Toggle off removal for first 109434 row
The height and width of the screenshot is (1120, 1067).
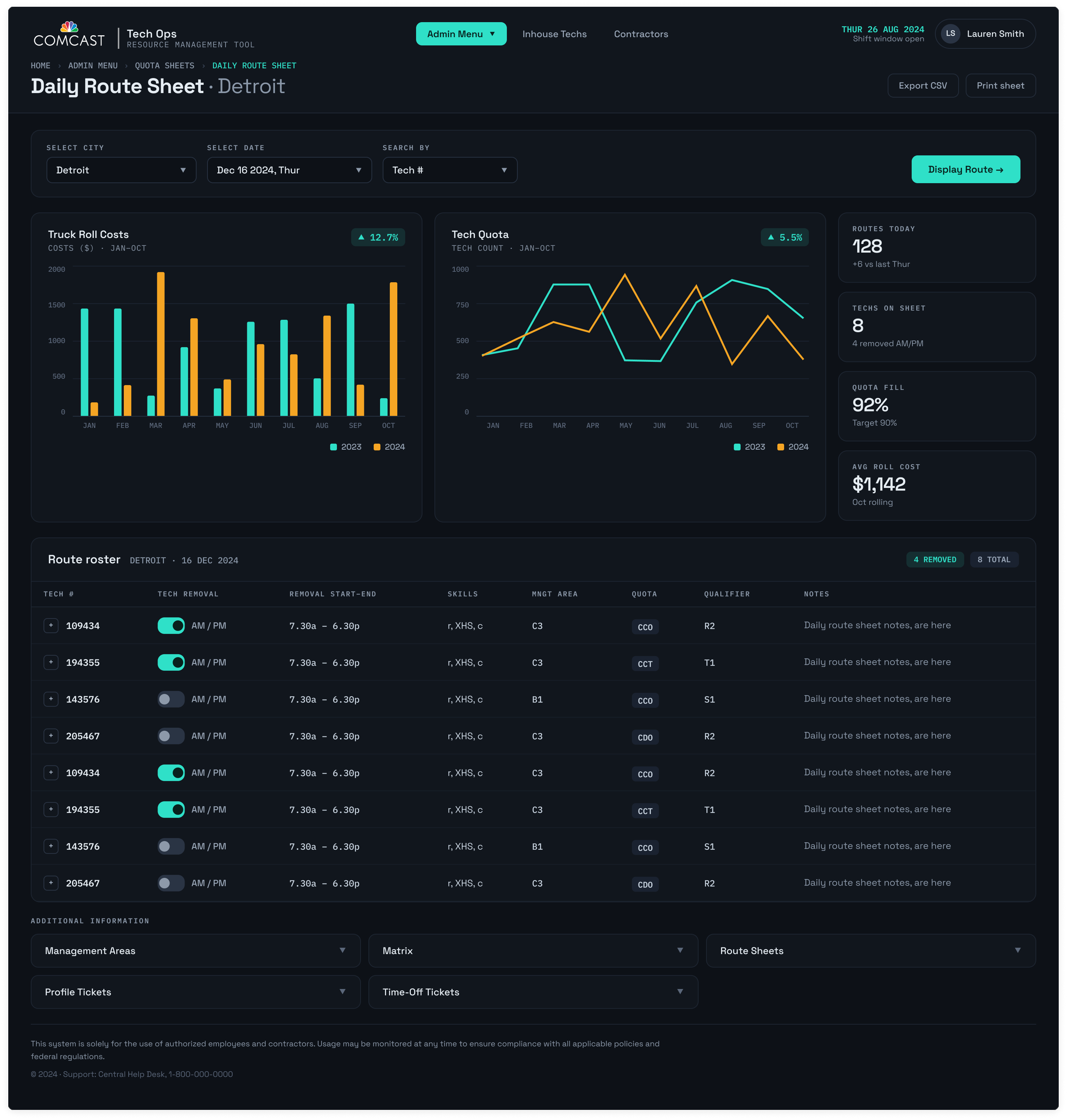coord(171,625)
